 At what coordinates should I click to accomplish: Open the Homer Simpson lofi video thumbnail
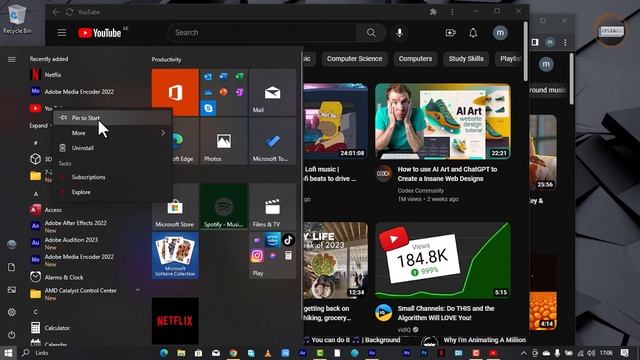pyautogui.click(x=335, y=121)
